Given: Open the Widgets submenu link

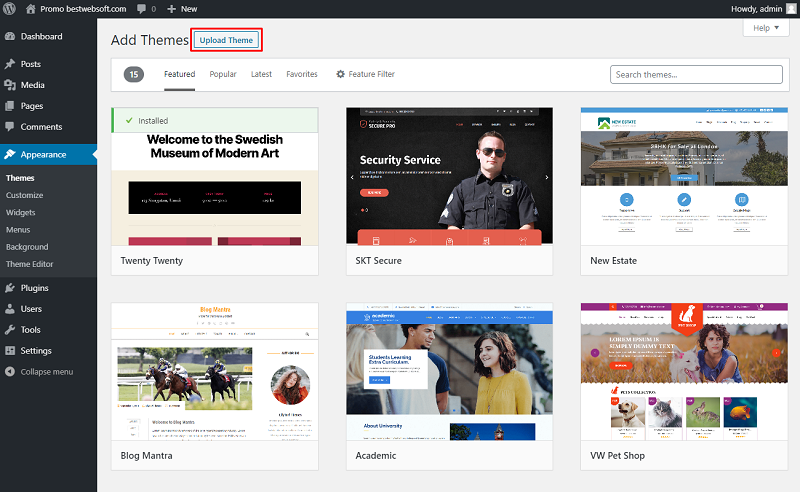Looking at the screenshot, I should tap(20, 212).
